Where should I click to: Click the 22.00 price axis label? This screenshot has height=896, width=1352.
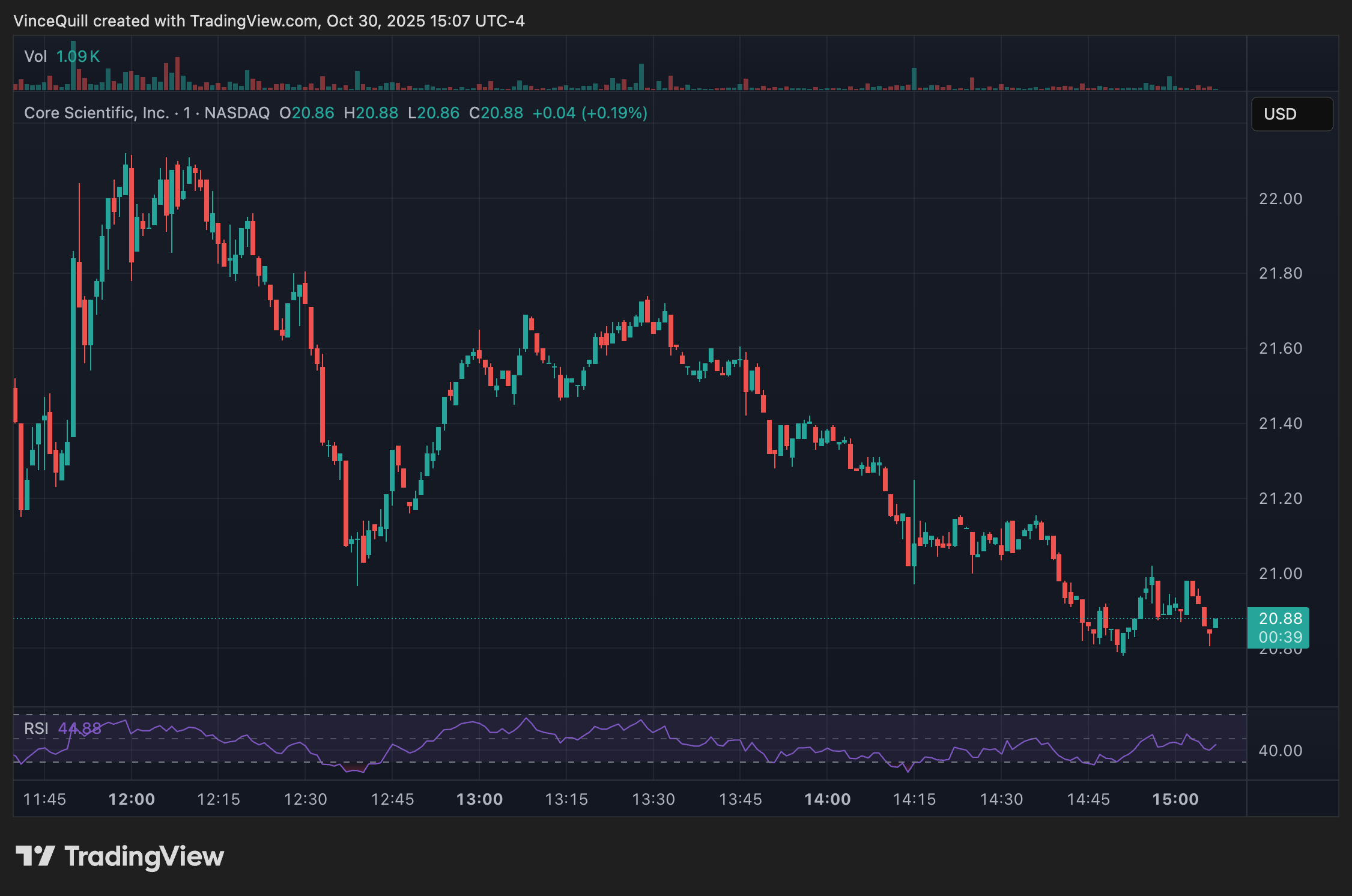click(x=1280, y=199)
